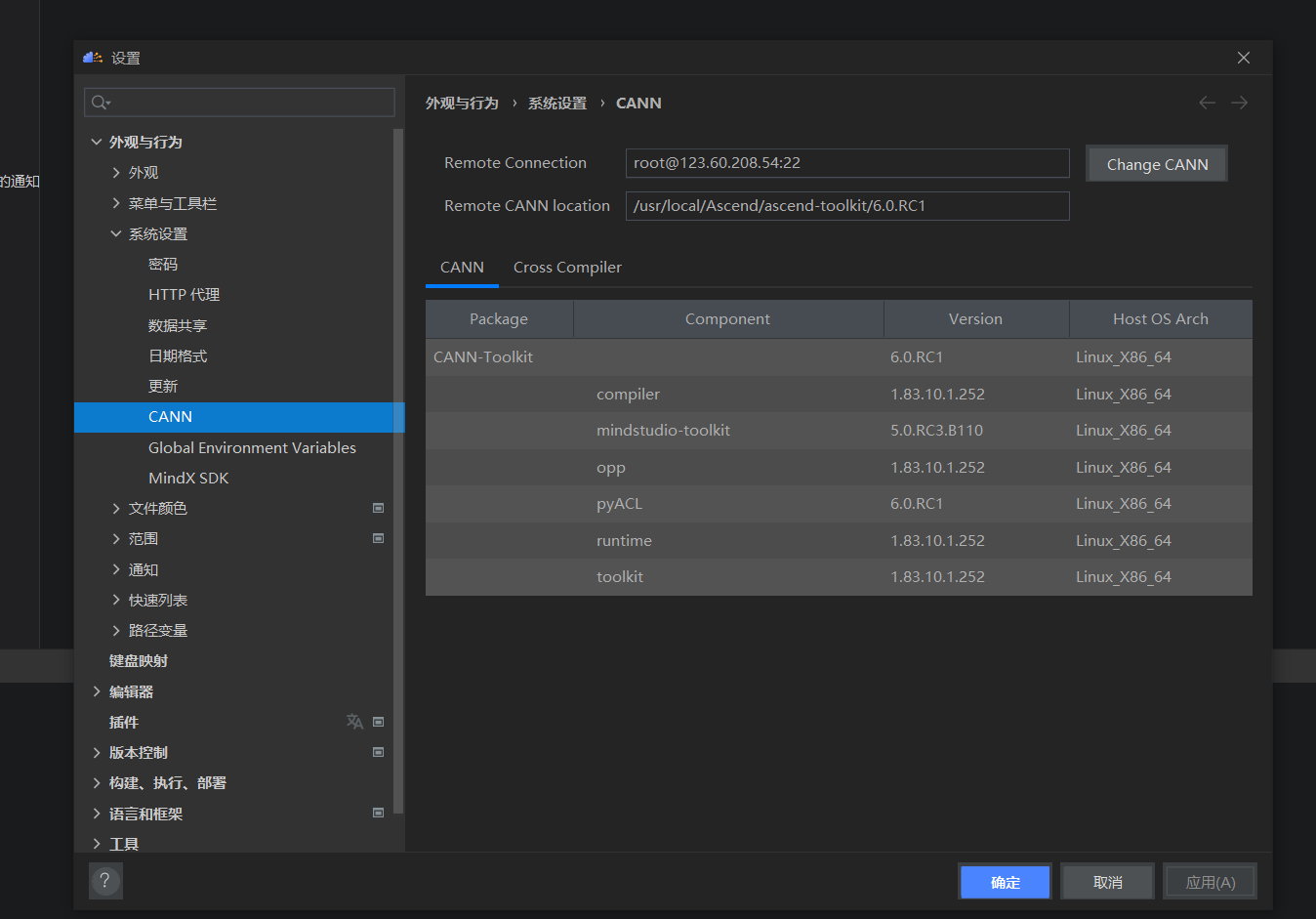
Task: Select the mindstudio-toolkit component row
Action: (839, 431)
